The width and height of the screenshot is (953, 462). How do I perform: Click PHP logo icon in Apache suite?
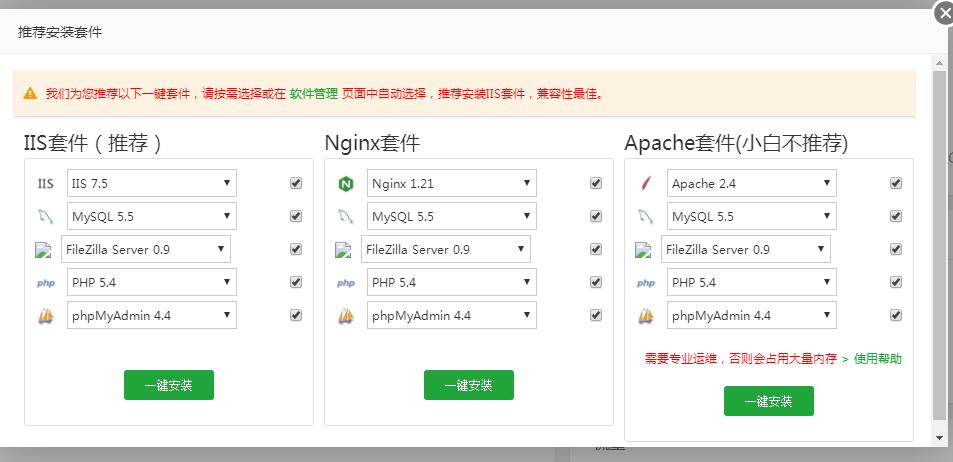(x=646, y=283)
